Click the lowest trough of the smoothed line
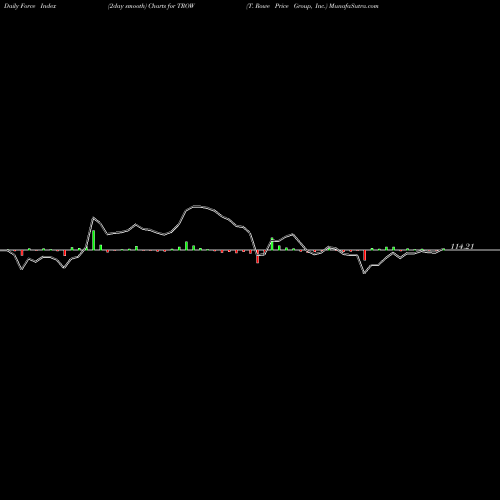 [x=364, y=273]
